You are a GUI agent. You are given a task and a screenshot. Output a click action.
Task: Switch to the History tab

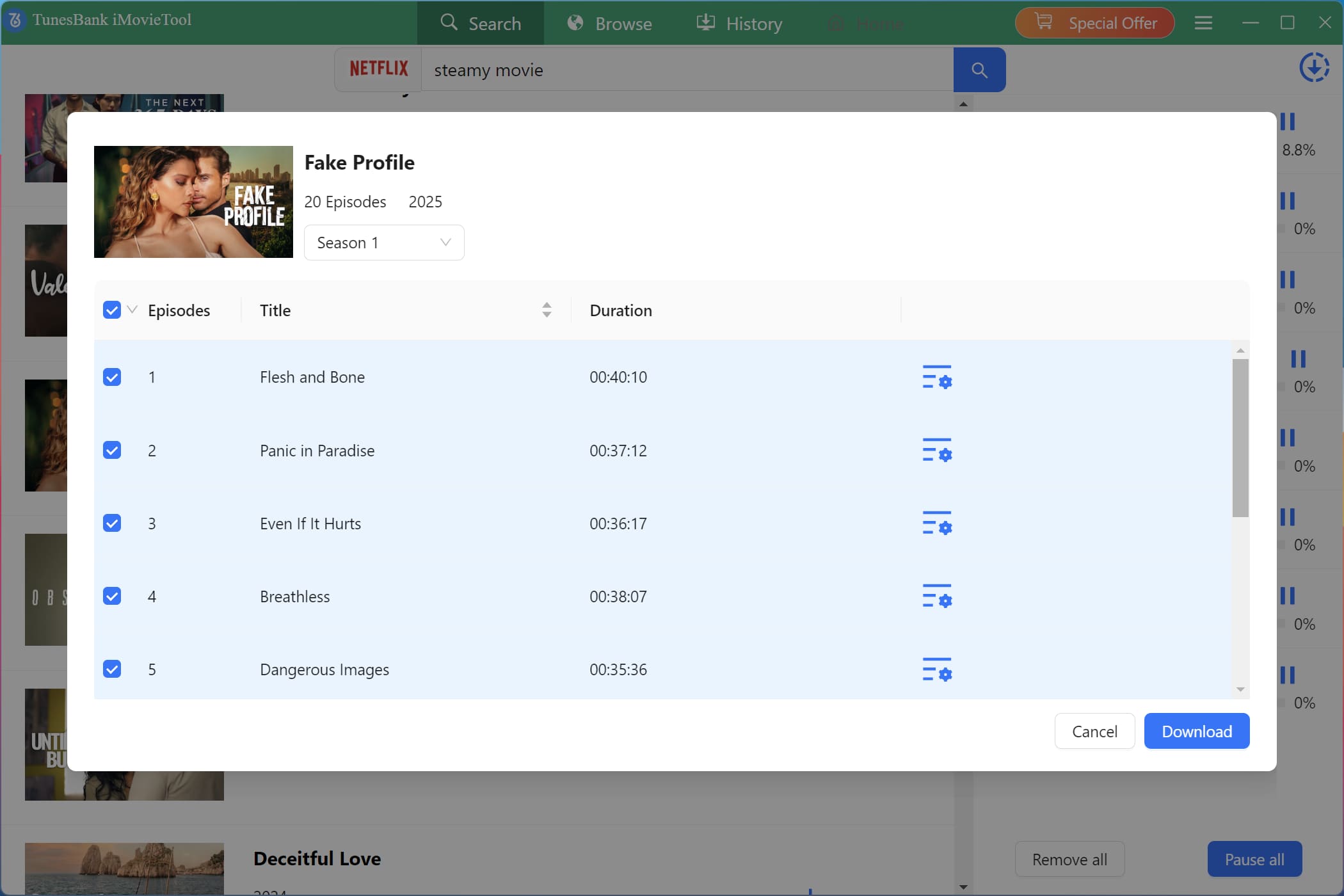point(739,24)
